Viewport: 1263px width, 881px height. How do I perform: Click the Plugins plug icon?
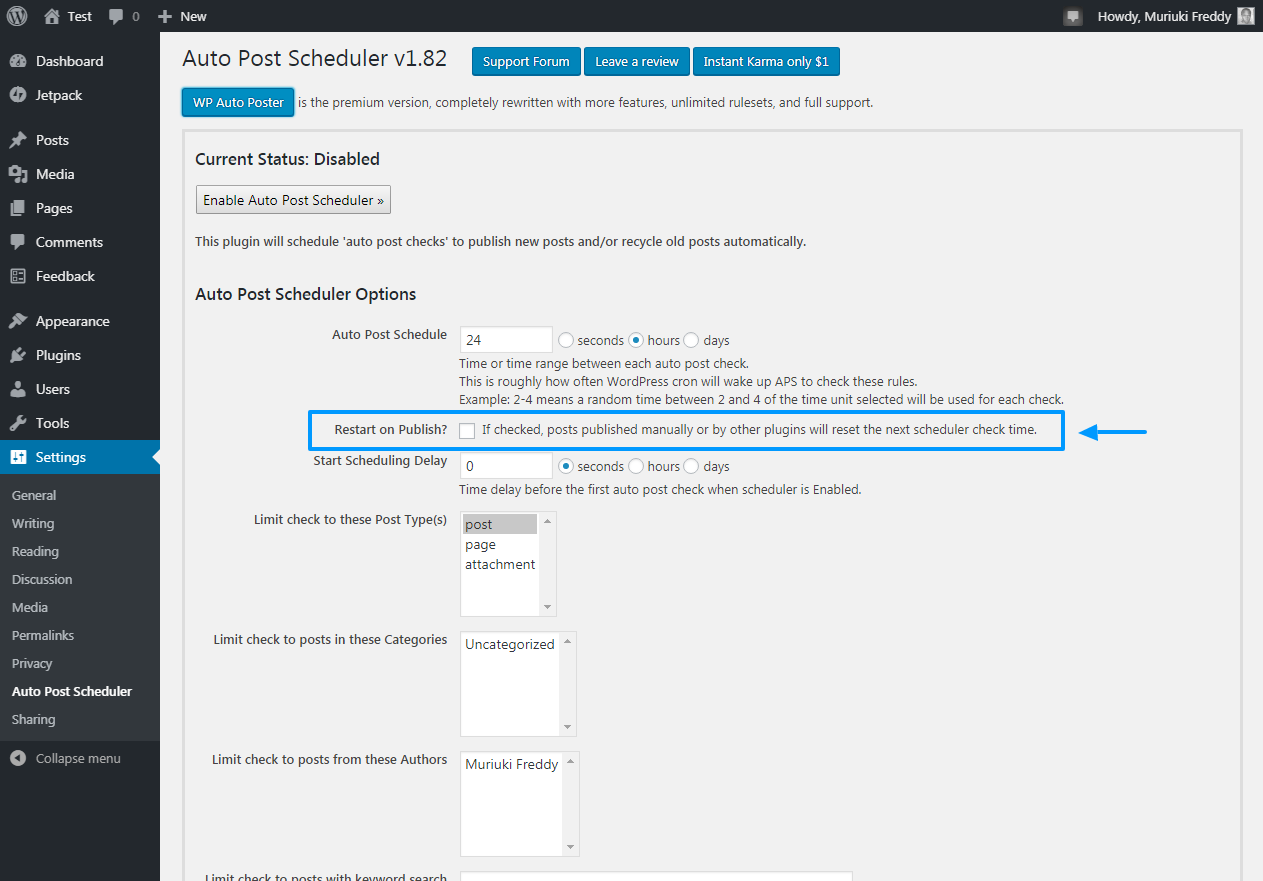[18, 355]
